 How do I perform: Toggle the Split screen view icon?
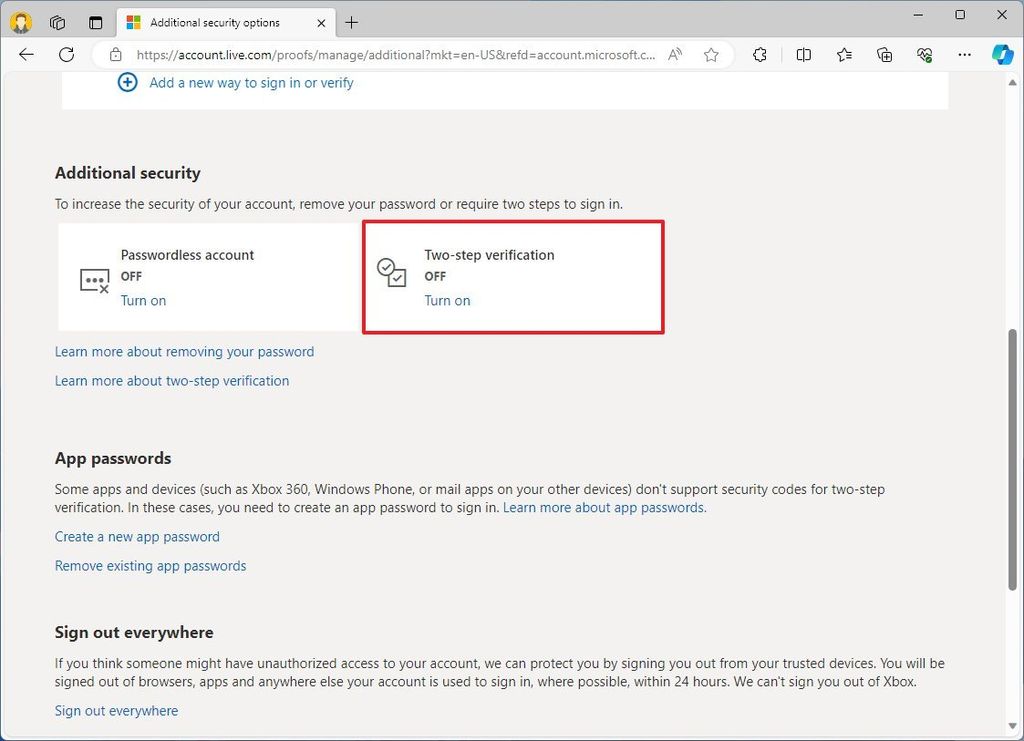click(804, 55)
